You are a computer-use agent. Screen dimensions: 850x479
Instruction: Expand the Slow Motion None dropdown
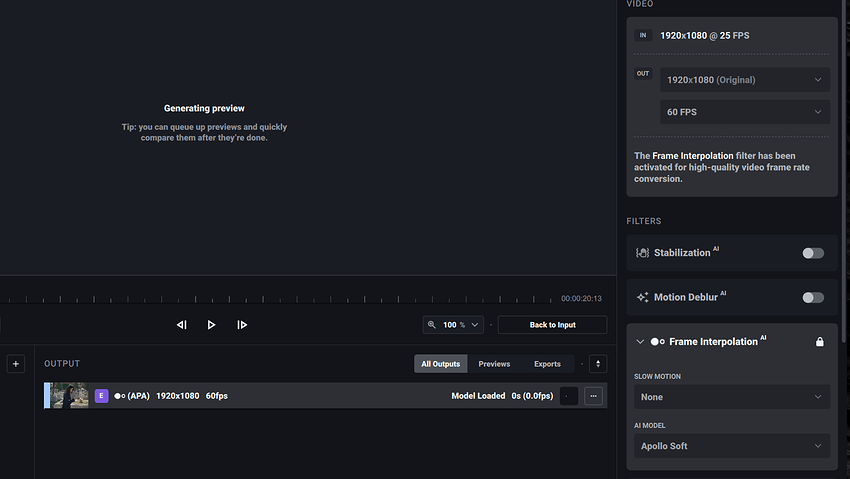pos(732,397)
